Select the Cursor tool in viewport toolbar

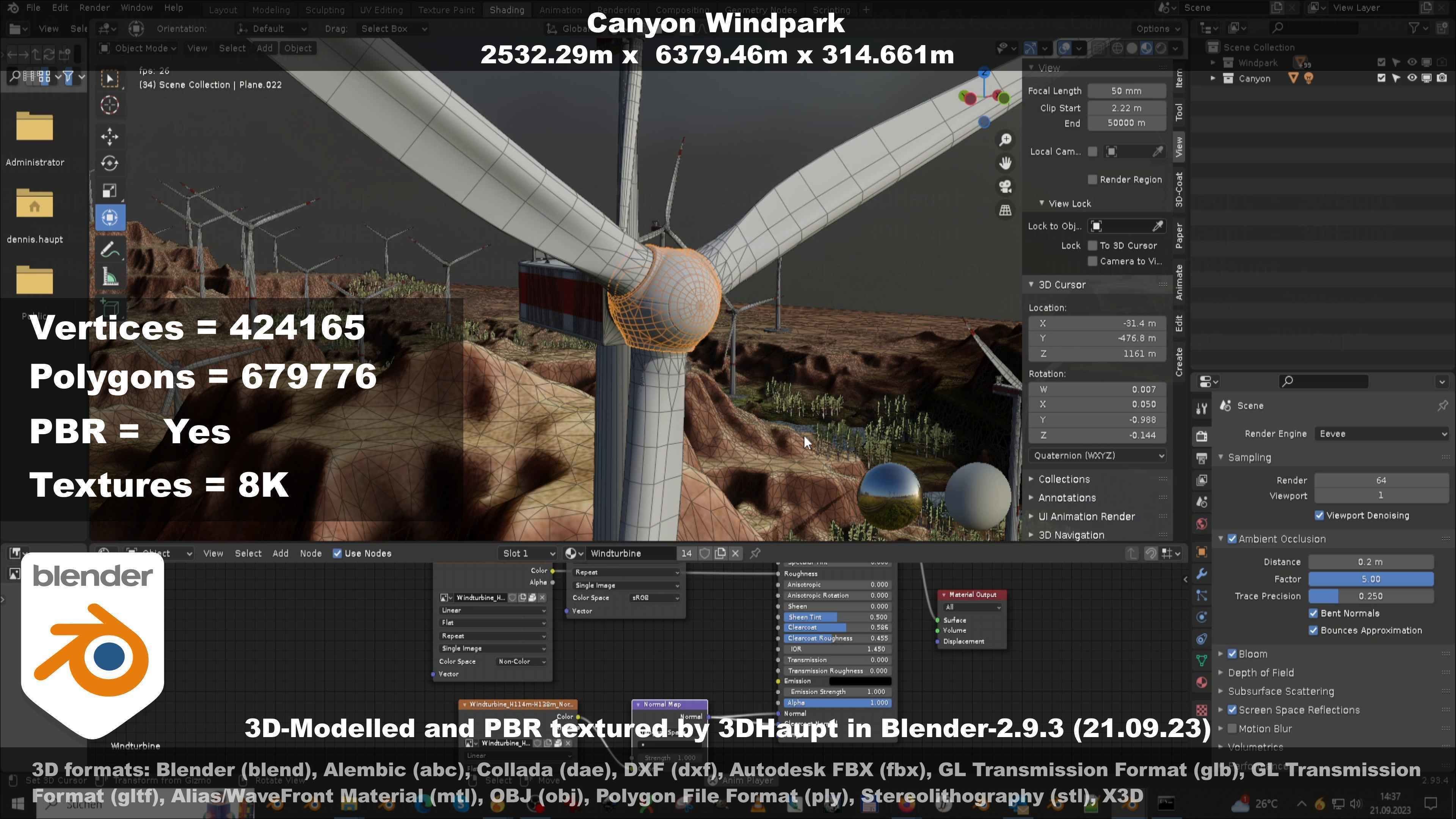[x=110, y=105]
